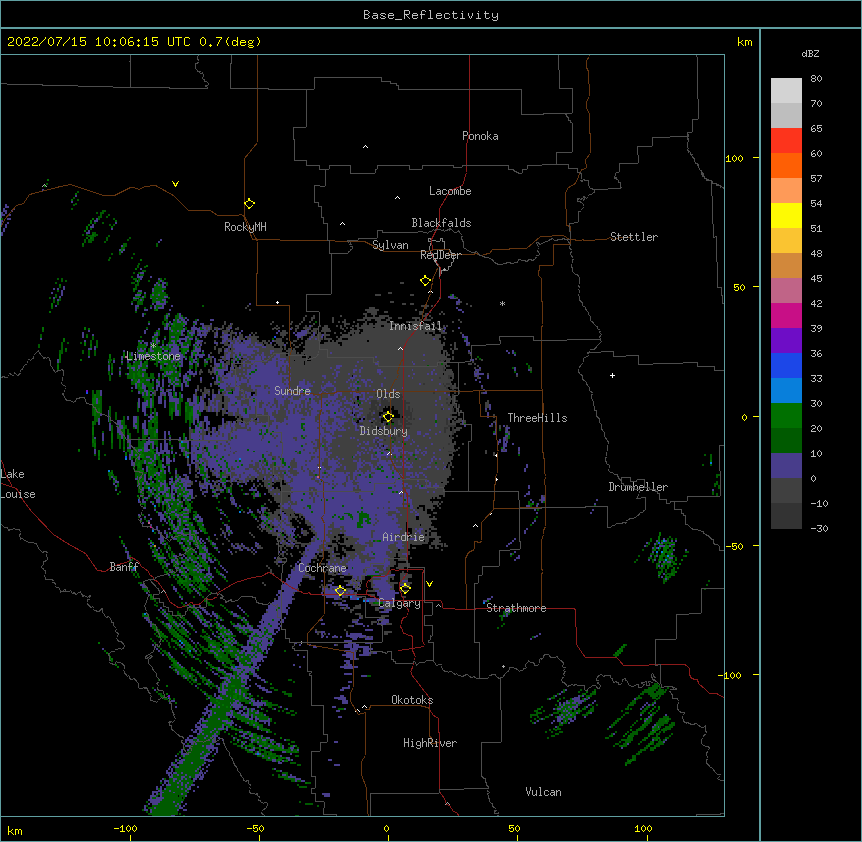
Task: Click the Stettler label
Action: click(x=634, y=237)
